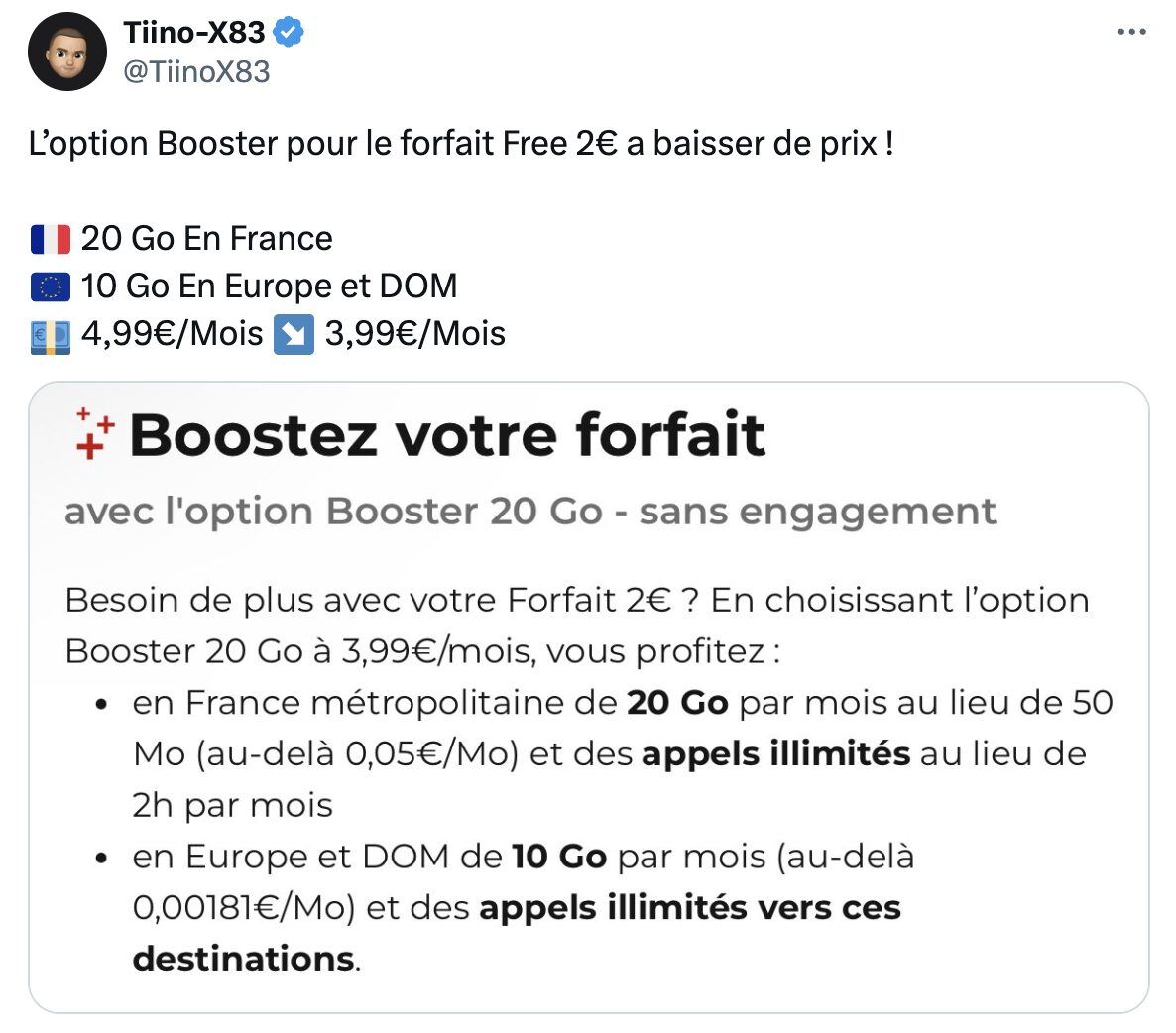The image size is (1176, 1033).
Task: Open the Boostez votre forfait image
Action: pyautogui.click(x=589, y=697)
